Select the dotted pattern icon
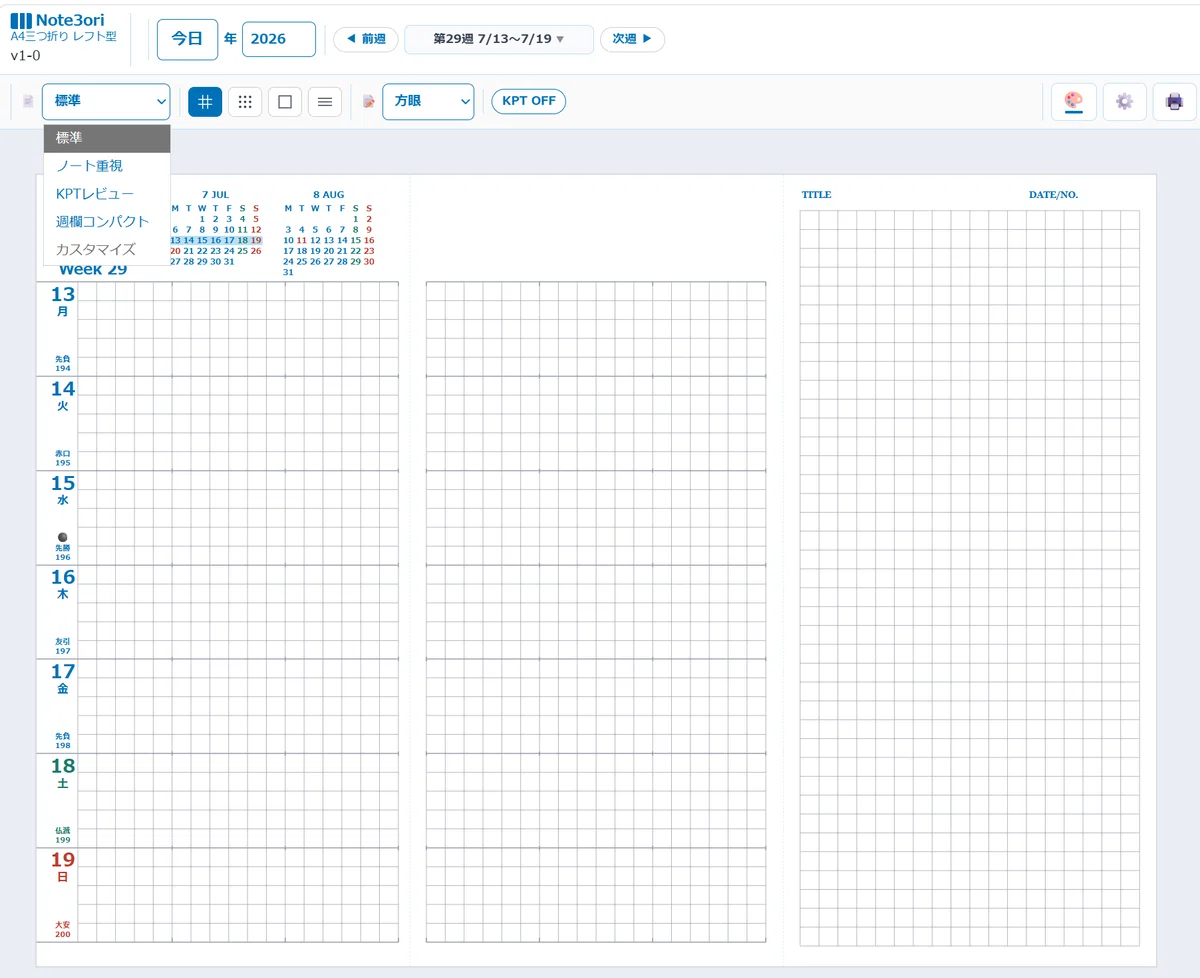The width and height of the screenshot is (1200, 978). click(245, 101)
